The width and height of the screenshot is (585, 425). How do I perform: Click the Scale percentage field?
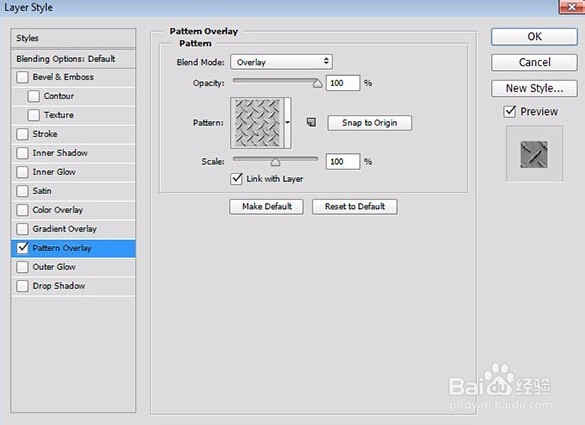click(343, 162)
